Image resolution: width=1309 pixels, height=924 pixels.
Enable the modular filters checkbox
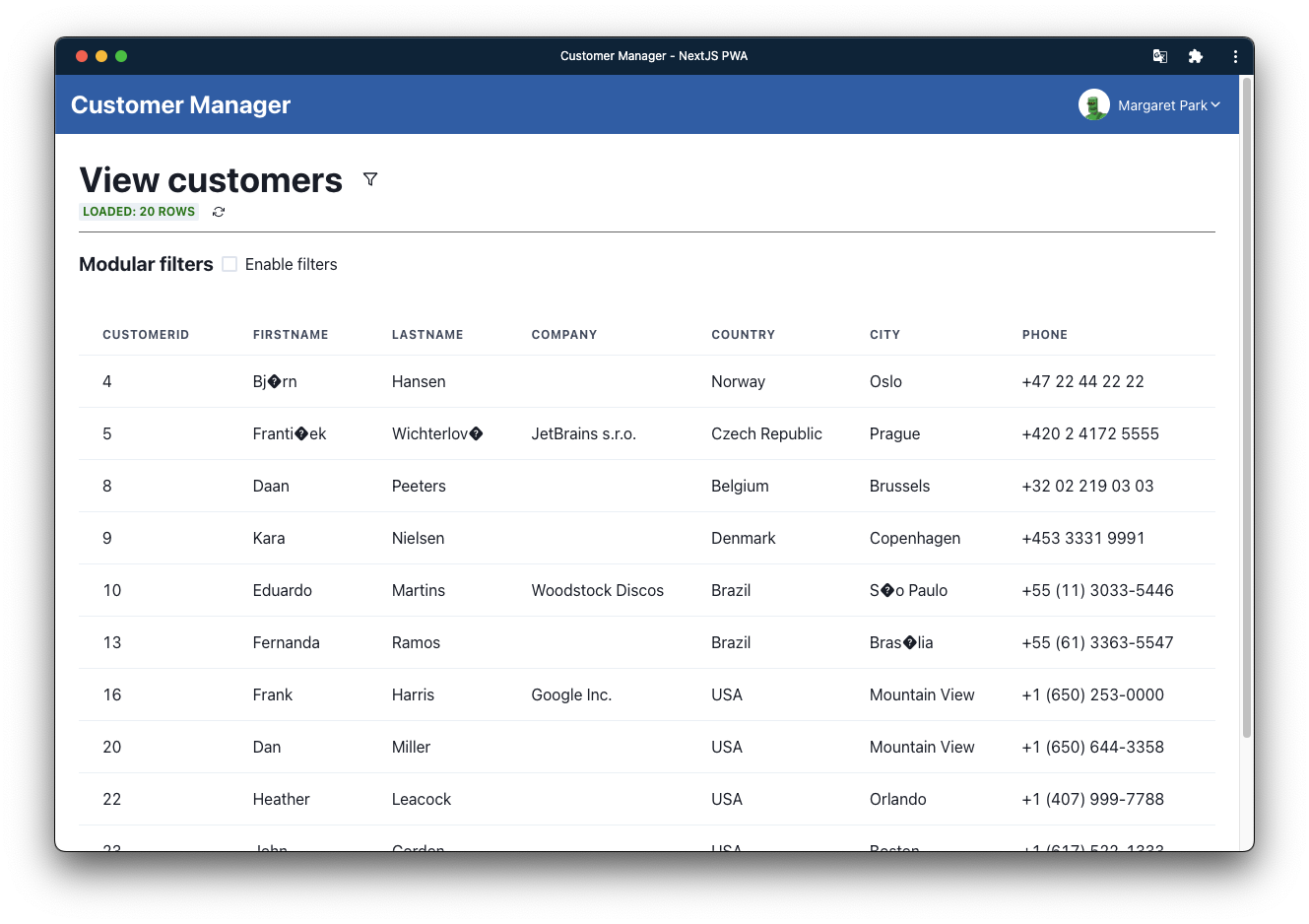pos(229,264)
